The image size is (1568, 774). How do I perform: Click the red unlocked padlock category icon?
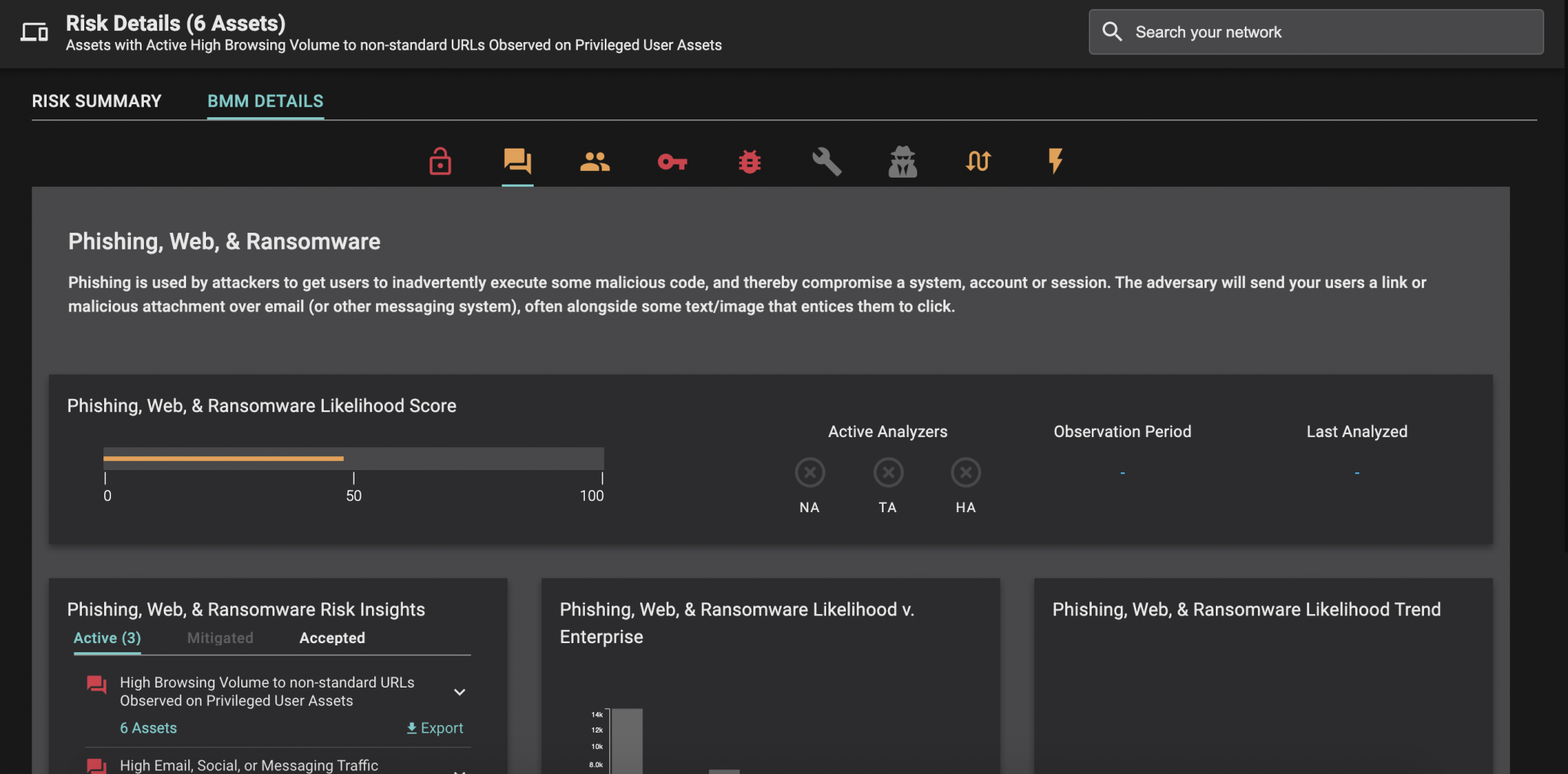[440, 162]
